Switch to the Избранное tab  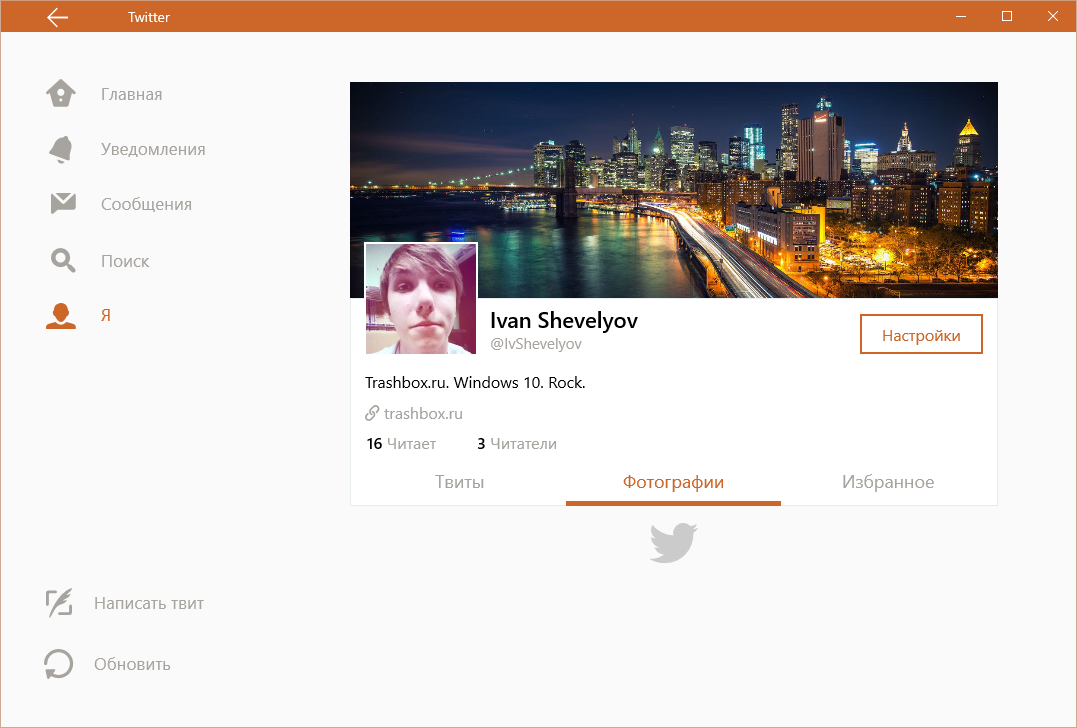coord(888,482)
